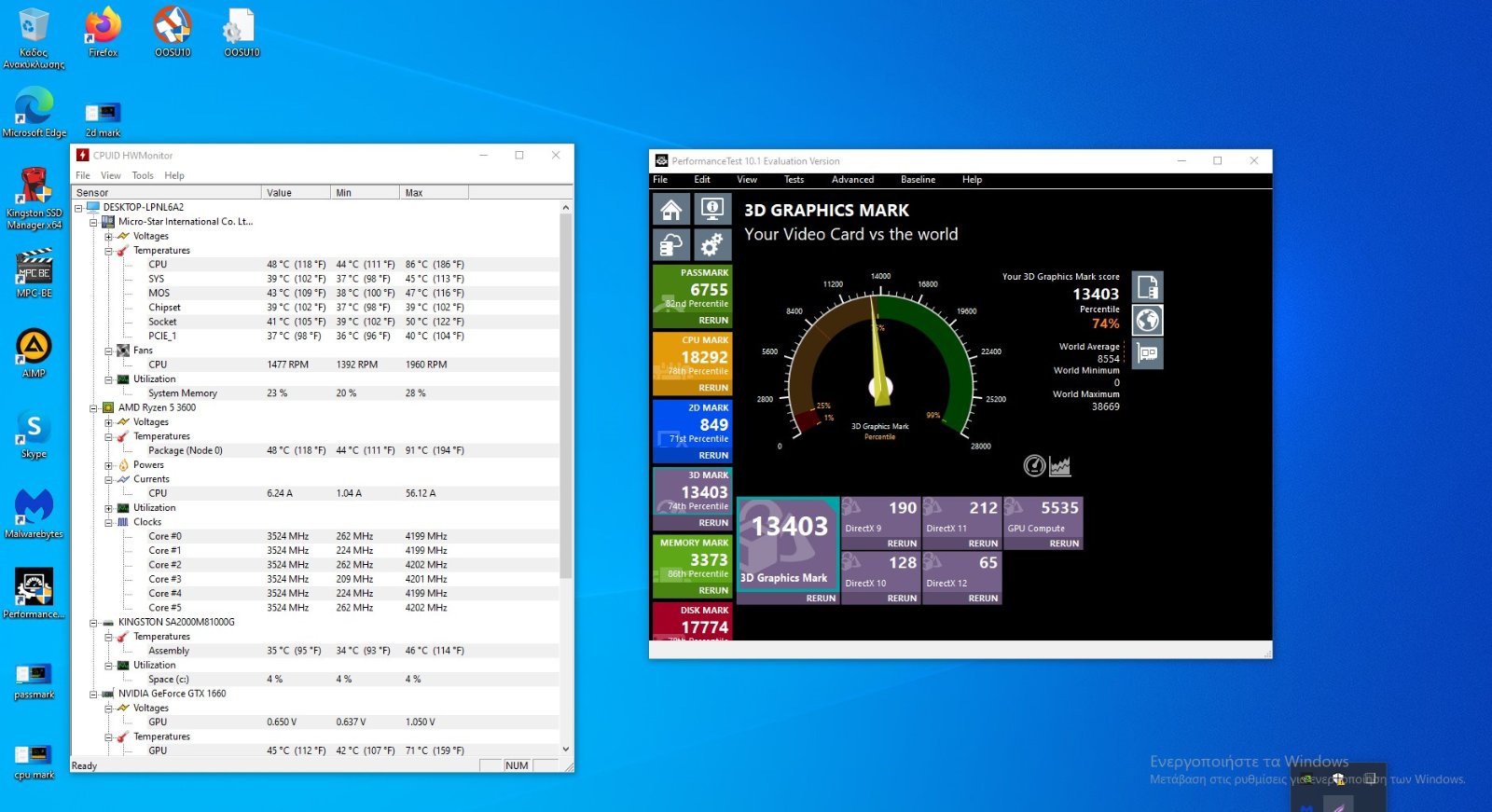The width and height of the screenshot is (1492, 812).
Task: Open the Settings gear icon in PerformanceTest
Action: click(712, 245)
